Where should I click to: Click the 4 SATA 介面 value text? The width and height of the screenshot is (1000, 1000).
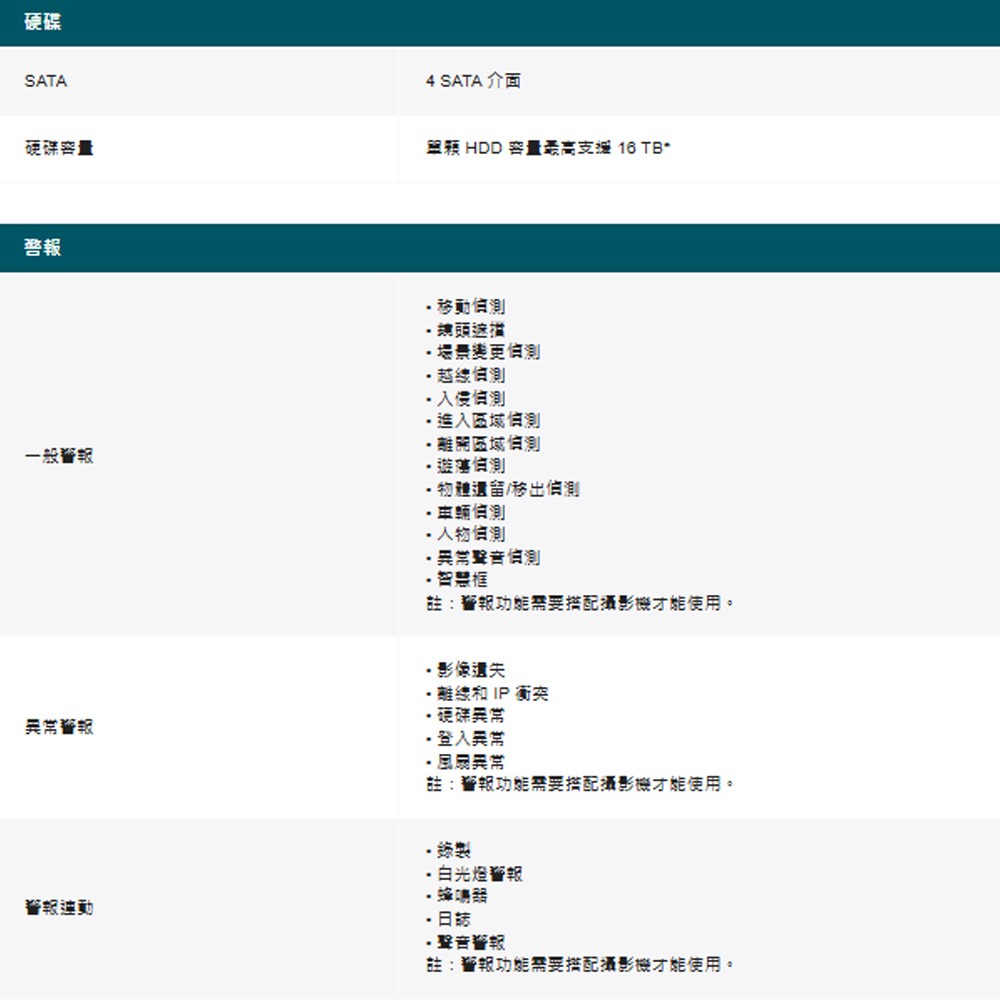(473, 81)
